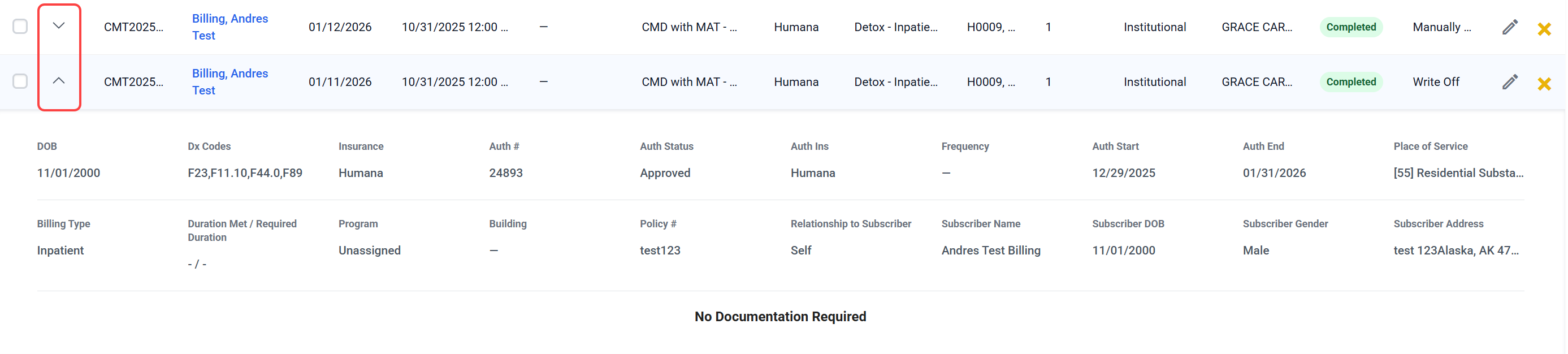The width and height of the screenshot is (1568, 354).
Task: Tick the checkbox for the 01/11/2026 row
Action: pos(20,81)
